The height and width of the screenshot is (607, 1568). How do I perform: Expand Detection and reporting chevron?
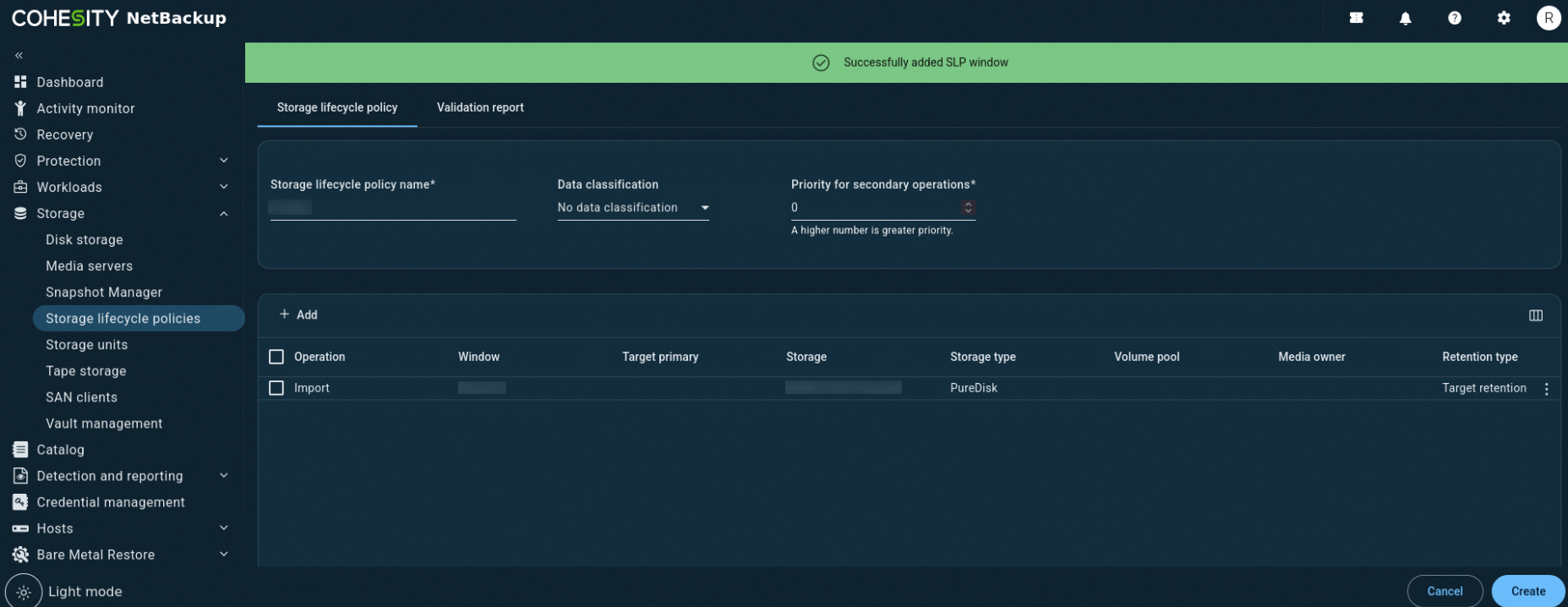click(224, 476)
